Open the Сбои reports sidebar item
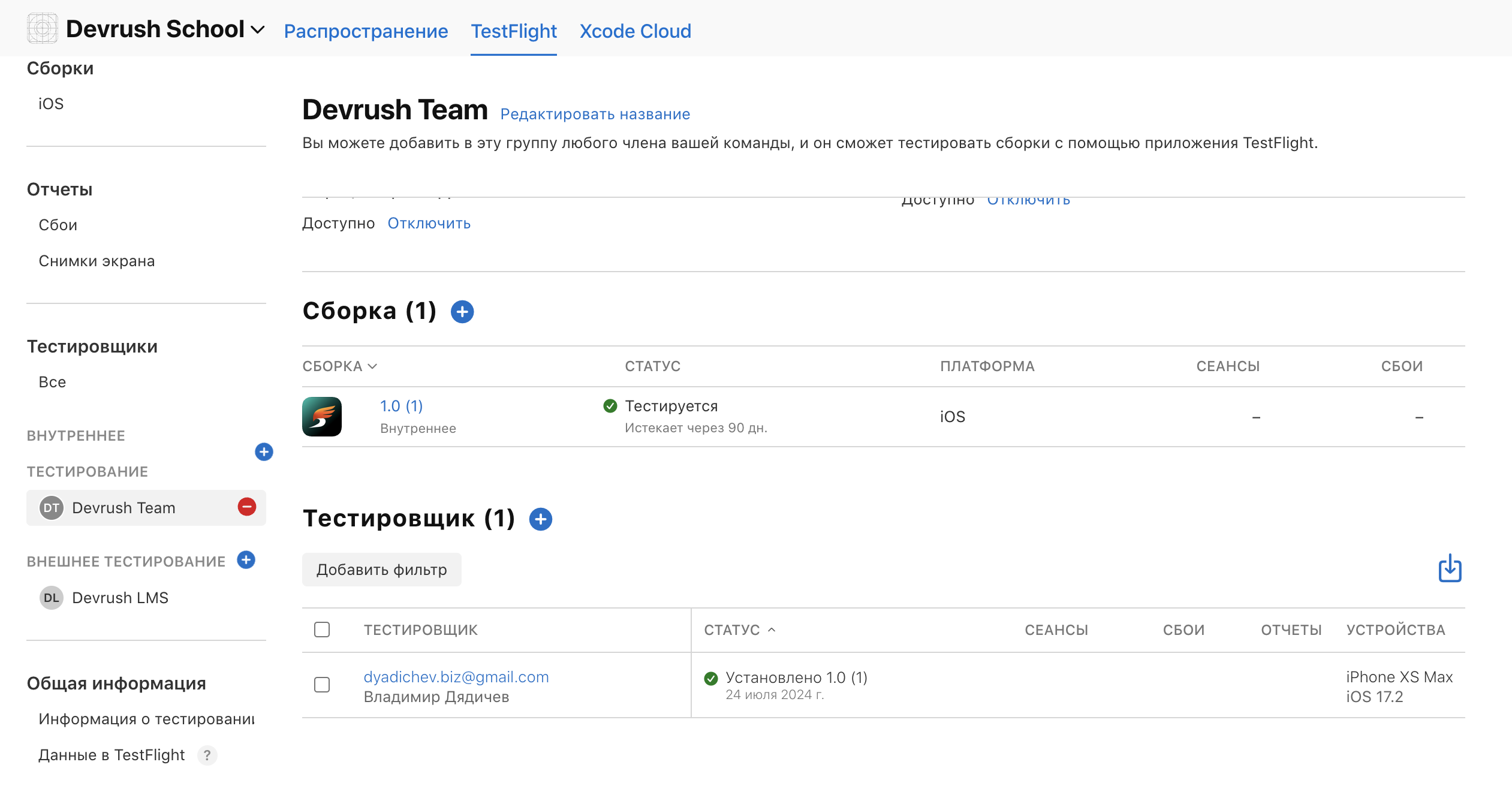The width and height of the screenshot is (1512, 807). tap(58, 225)
